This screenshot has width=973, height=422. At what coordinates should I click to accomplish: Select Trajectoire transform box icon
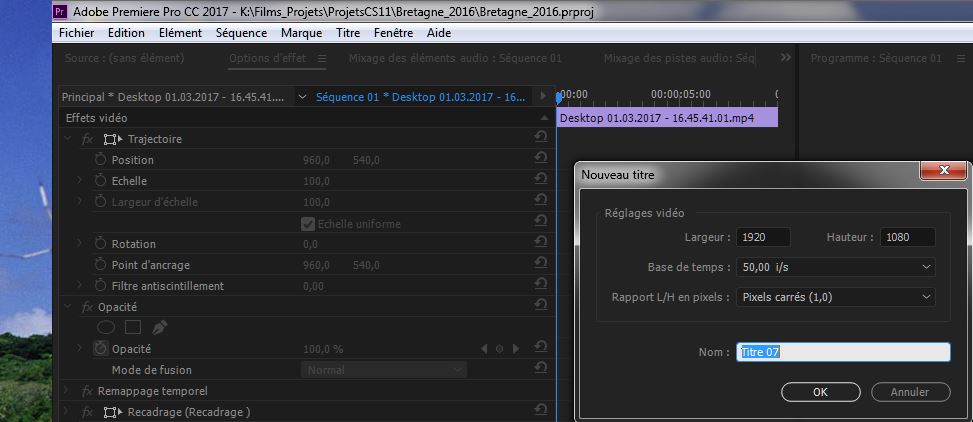pos(112,139)
